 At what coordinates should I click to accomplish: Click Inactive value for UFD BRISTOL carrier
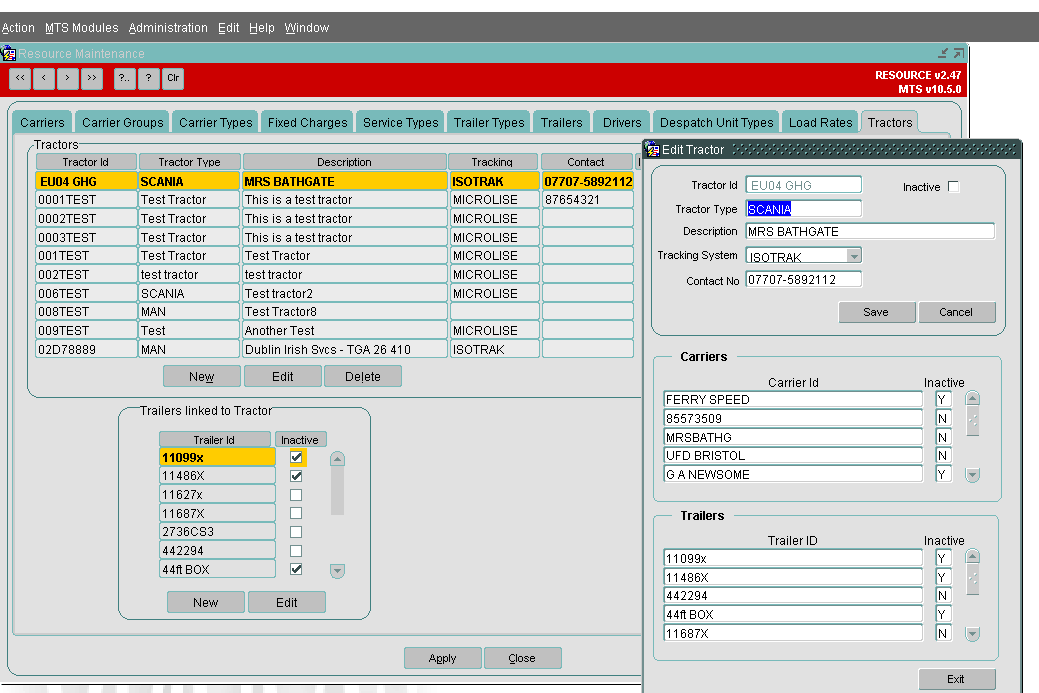[x=943, y=455]
